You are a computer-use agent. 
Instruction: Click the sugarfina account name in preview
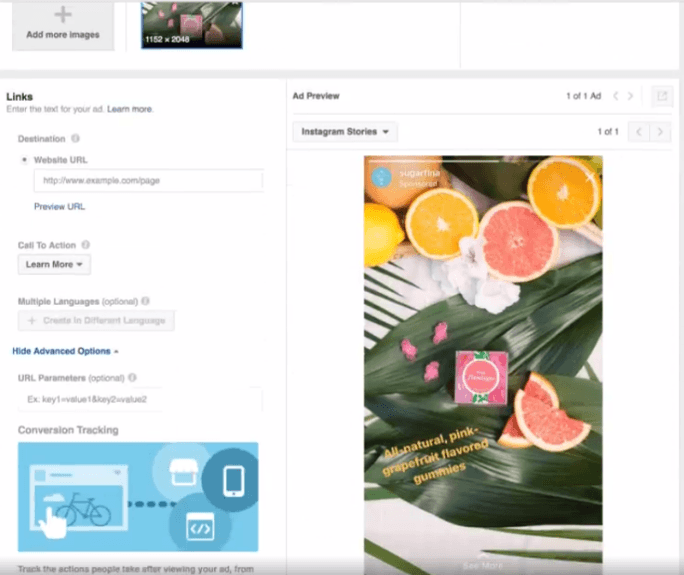pyautogui.click(x=419, y=173)
